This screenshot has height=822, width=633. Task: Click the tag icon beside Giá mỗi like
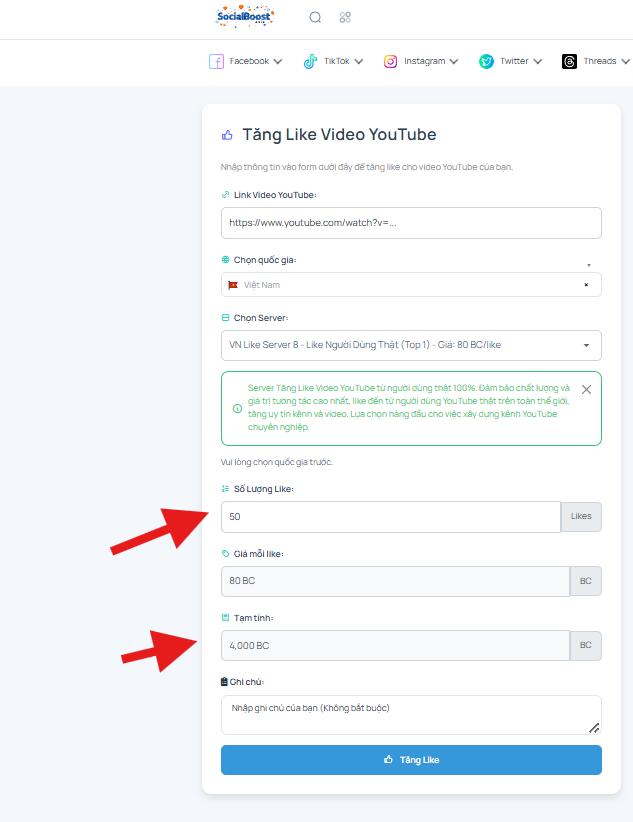coord(226,554)
